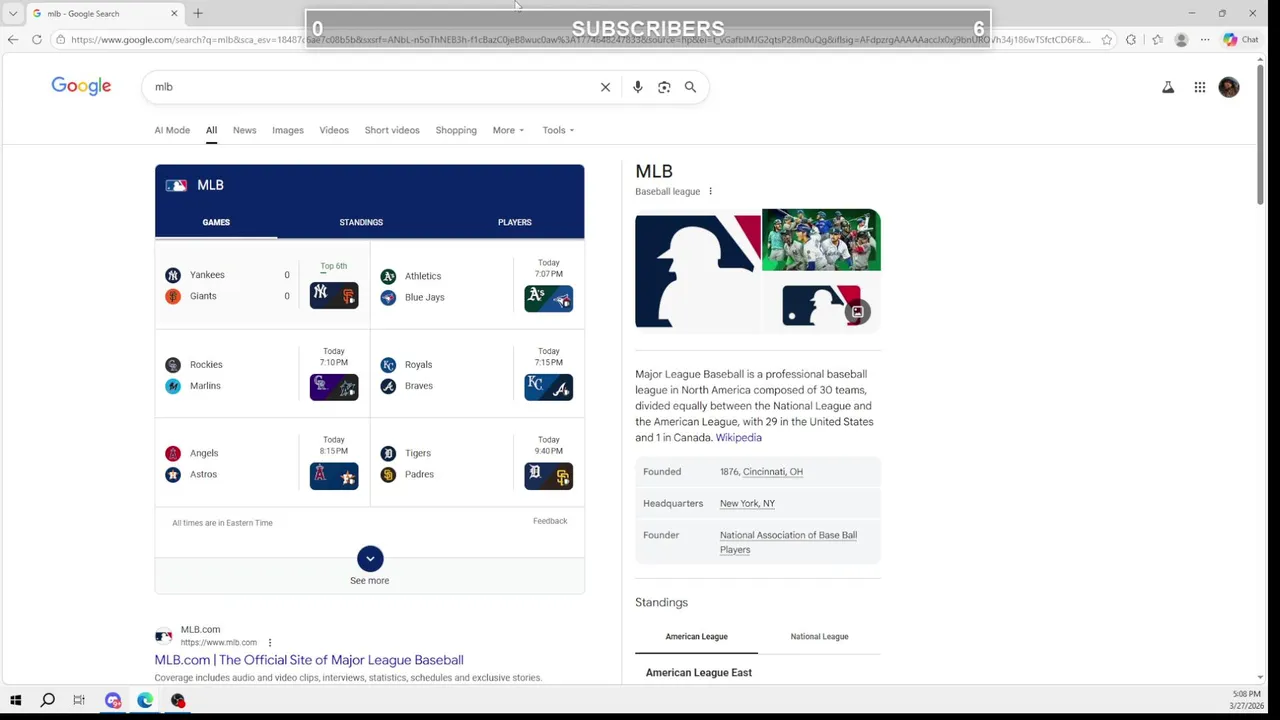1280x720 pixels.
Task: Click the Yankees team logo
Action: [173, 275]
